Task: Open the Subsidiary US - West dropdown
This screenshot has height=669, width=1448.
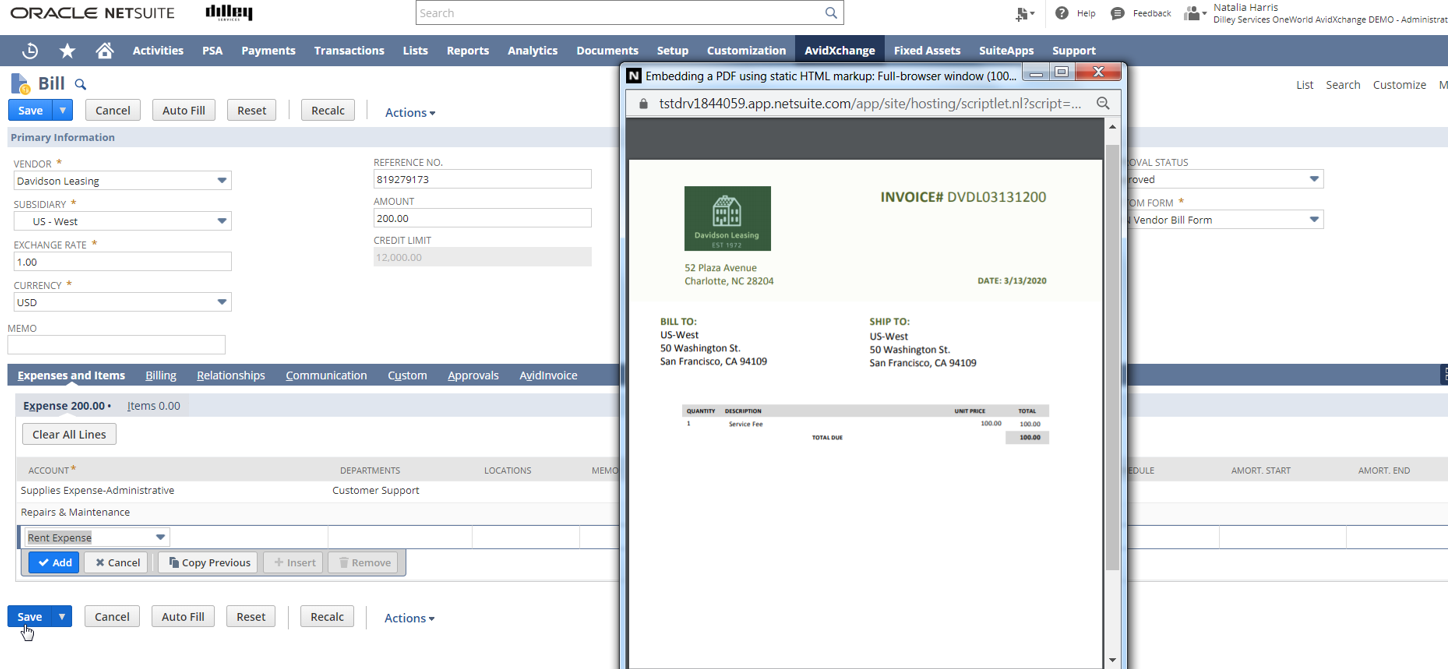Action: (x=222, y=221)
